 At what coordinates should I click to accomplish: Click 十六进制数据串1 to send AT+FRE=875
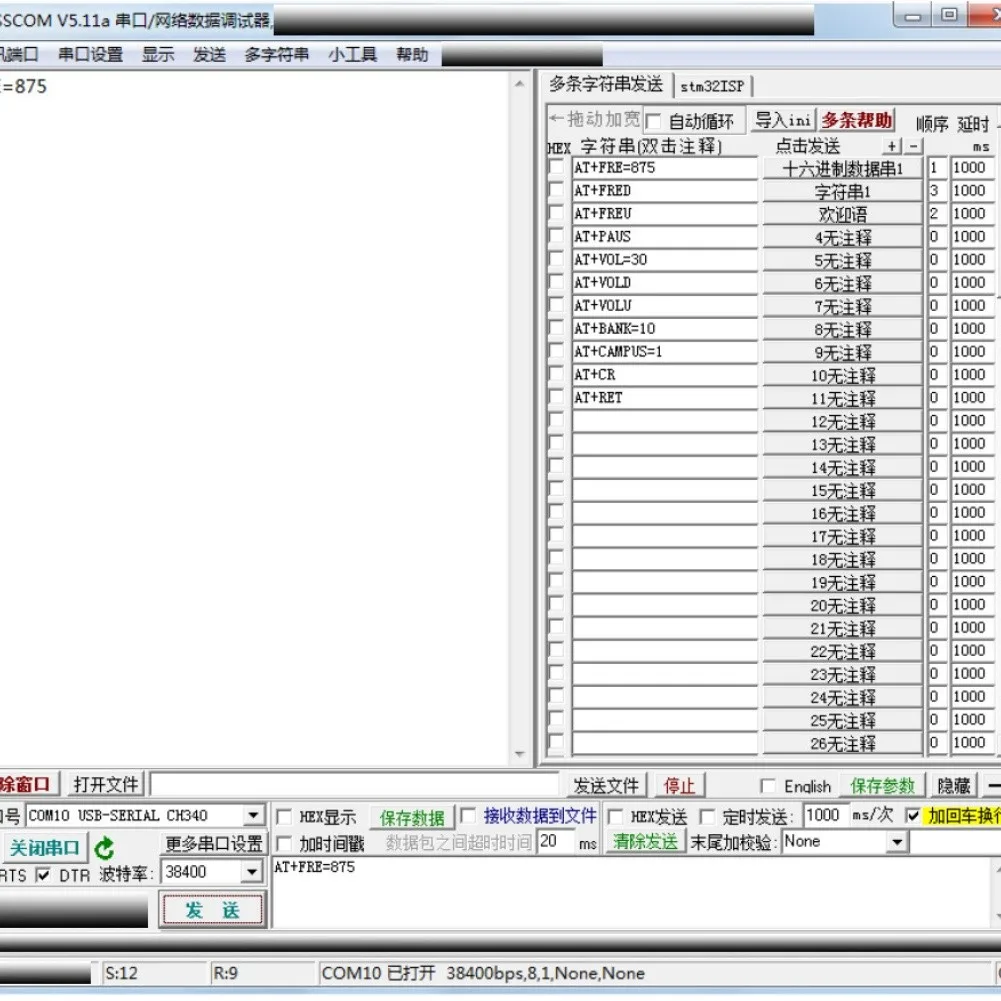click(842, 168)
